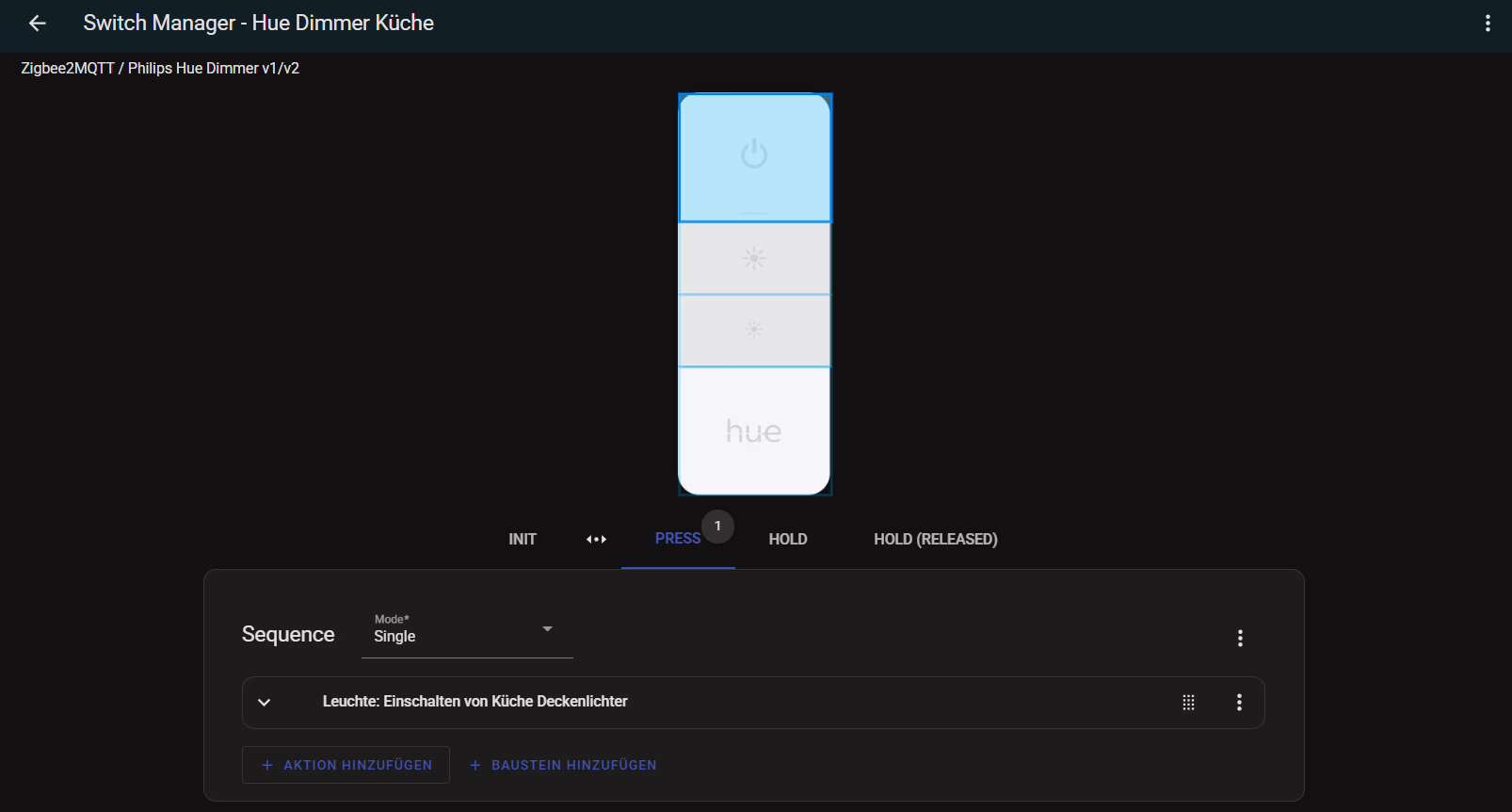Image resolution: width=1512 pixels, height=812 pixels.
Task: Select the power button on dimmer
Action: click(755, 158)
